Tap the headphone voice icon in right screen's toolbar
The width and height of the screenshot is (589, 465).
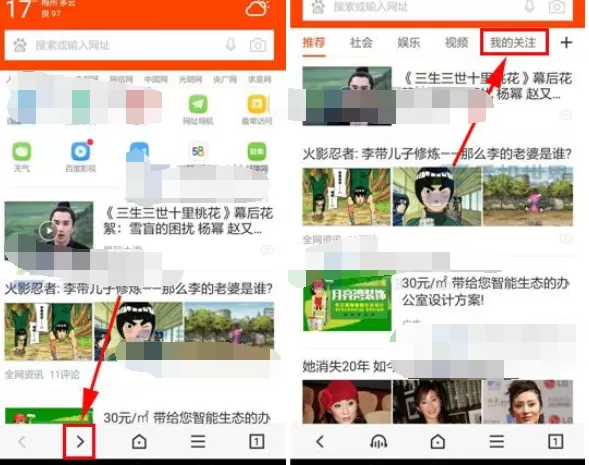point(379,442)
